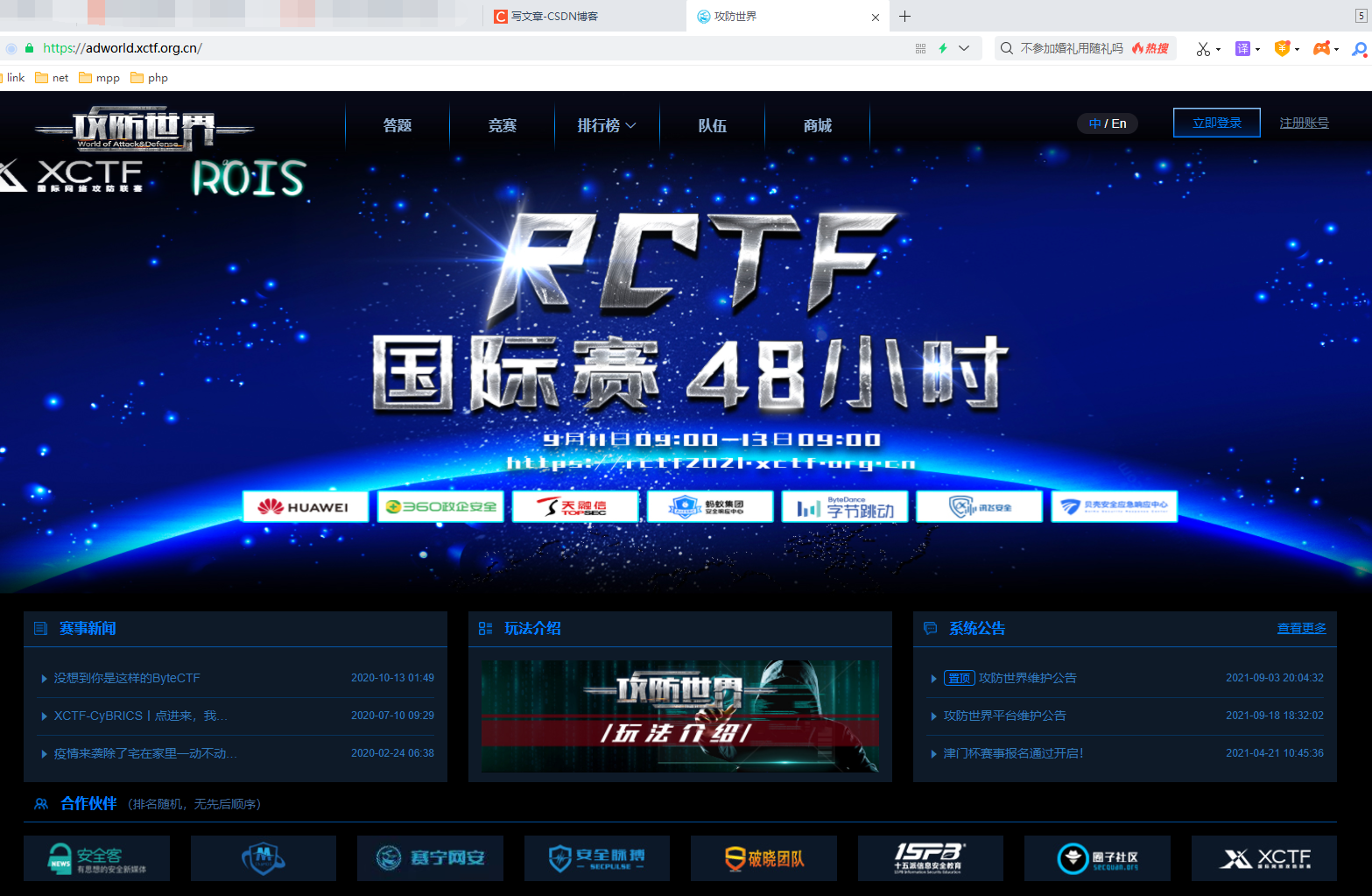Click the 安全客 partner logo
Image resolution: width=1372 pixels, height=896 pixels.
(x=96, y=858)
